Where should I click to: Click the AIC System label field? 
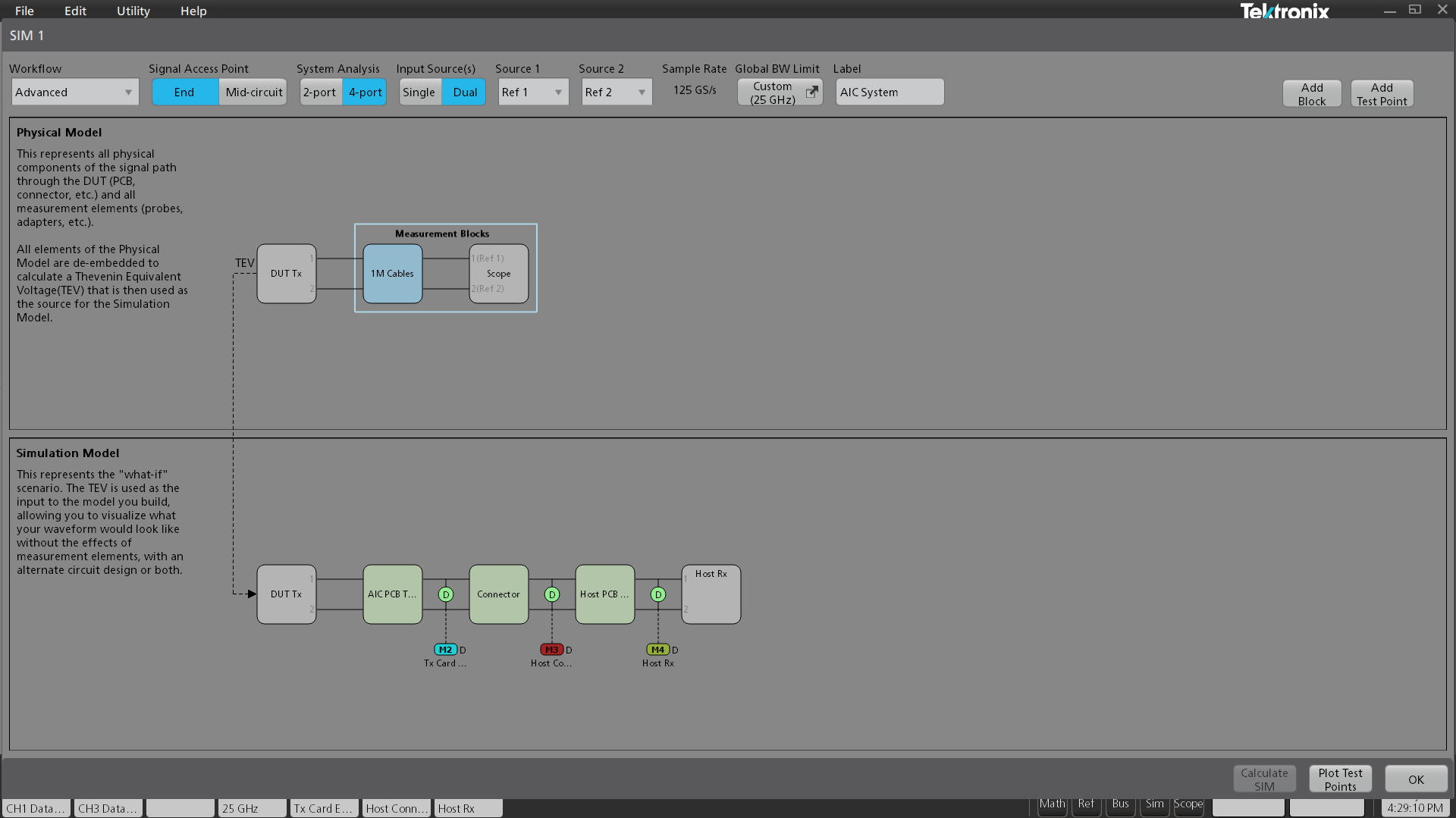pyautogui.click(x=889, y=92)
